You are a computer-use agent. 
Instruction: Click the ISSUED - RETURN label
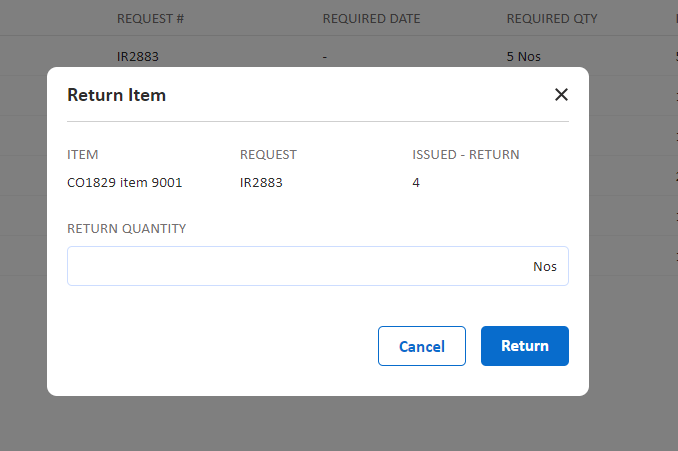pyautogui.click(x=465, y=155)
